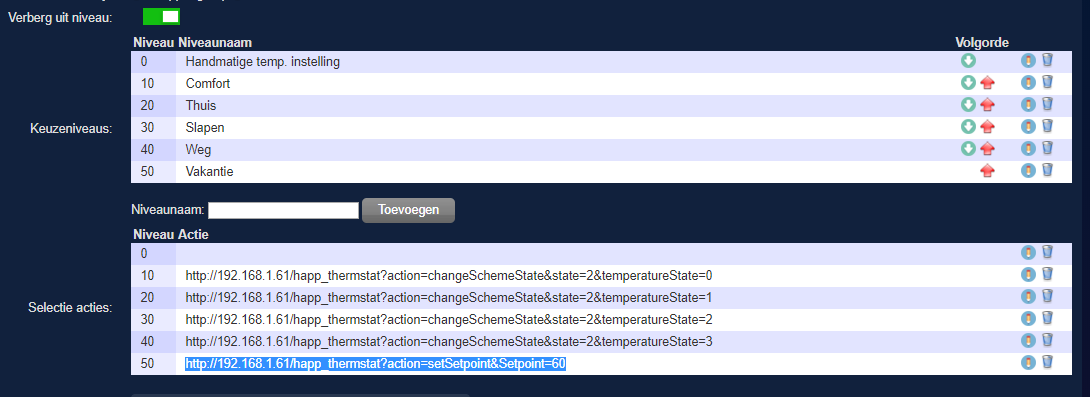Clear the setSetpoint action for level 50
Viewport: 1090px width, 397px height.
tap(1048, 362)
